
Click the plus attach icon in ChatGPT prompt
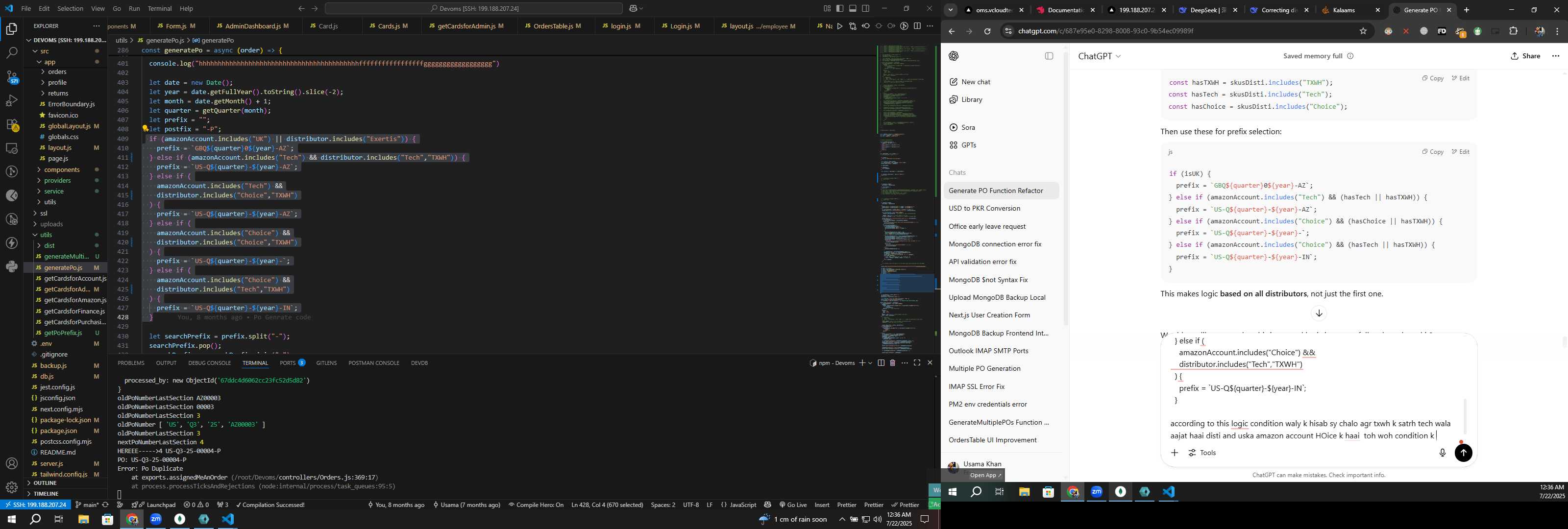click(1174, 453)
